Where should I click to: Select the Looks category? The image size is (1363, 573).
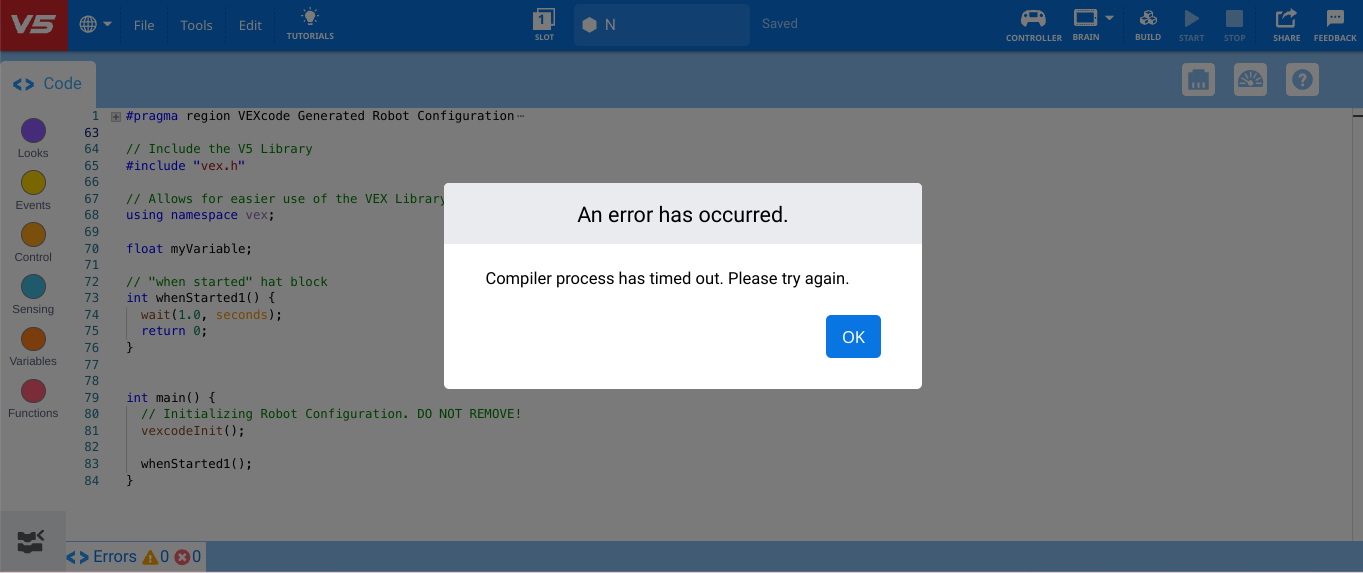[33, 138]
